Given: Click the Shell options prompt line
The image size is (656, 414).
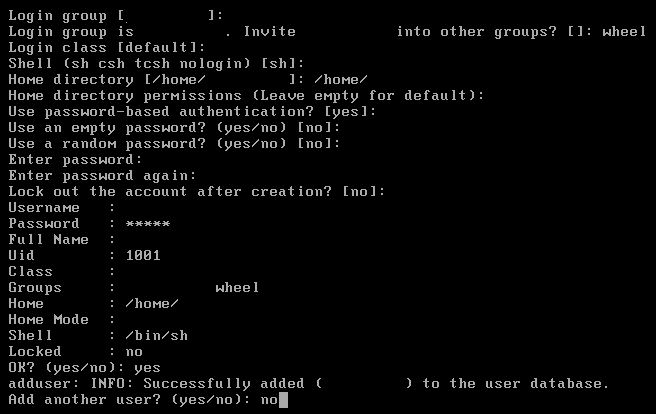Looking at the screenshot, I should click(x=156, y=64).
